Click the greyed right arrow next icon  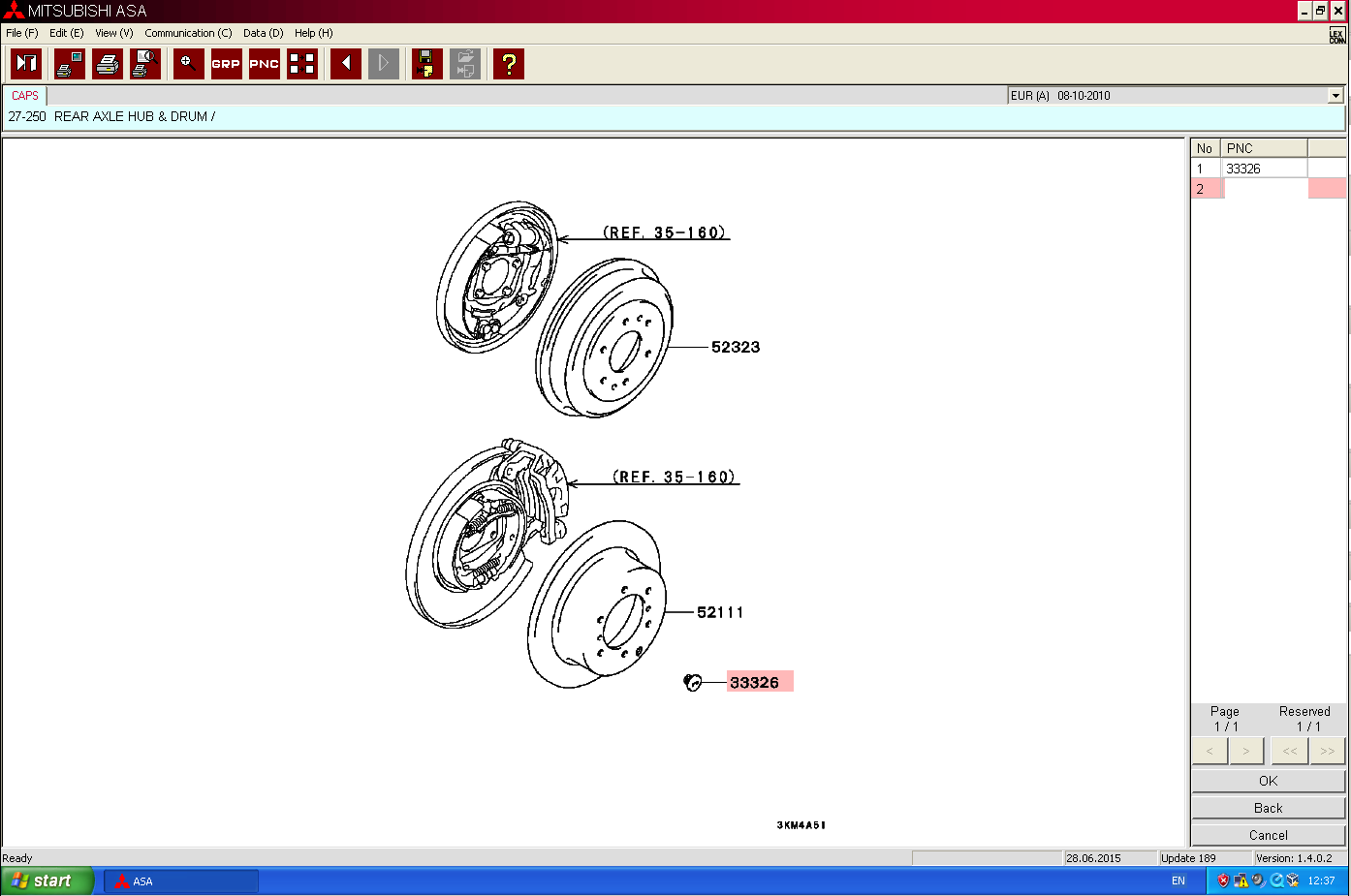tap(384, 64)
